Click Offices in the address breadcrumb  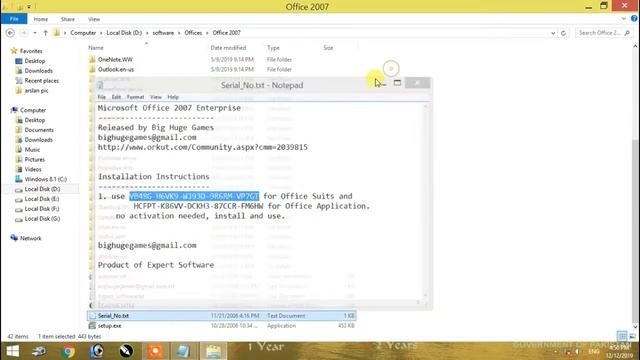pos(193,33)
